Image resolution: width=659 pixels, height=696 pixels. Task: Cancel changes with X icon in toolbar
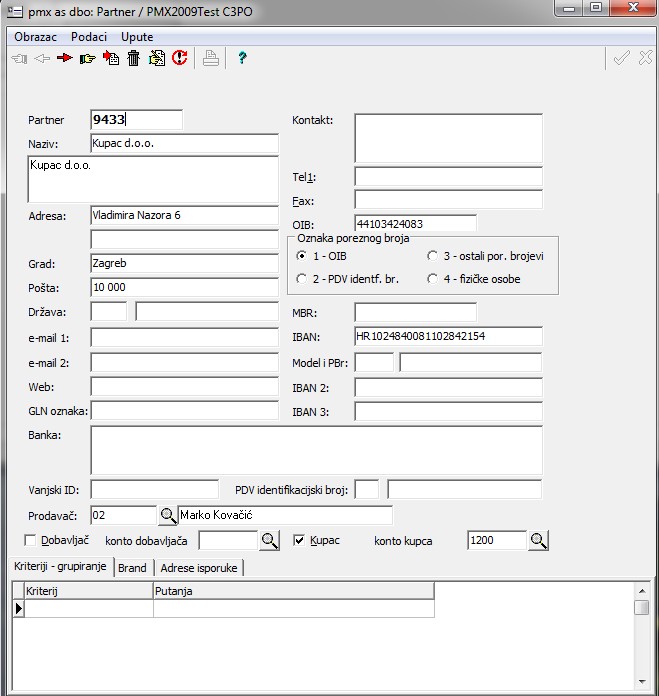pyautogui.click(x=646, y=58)
